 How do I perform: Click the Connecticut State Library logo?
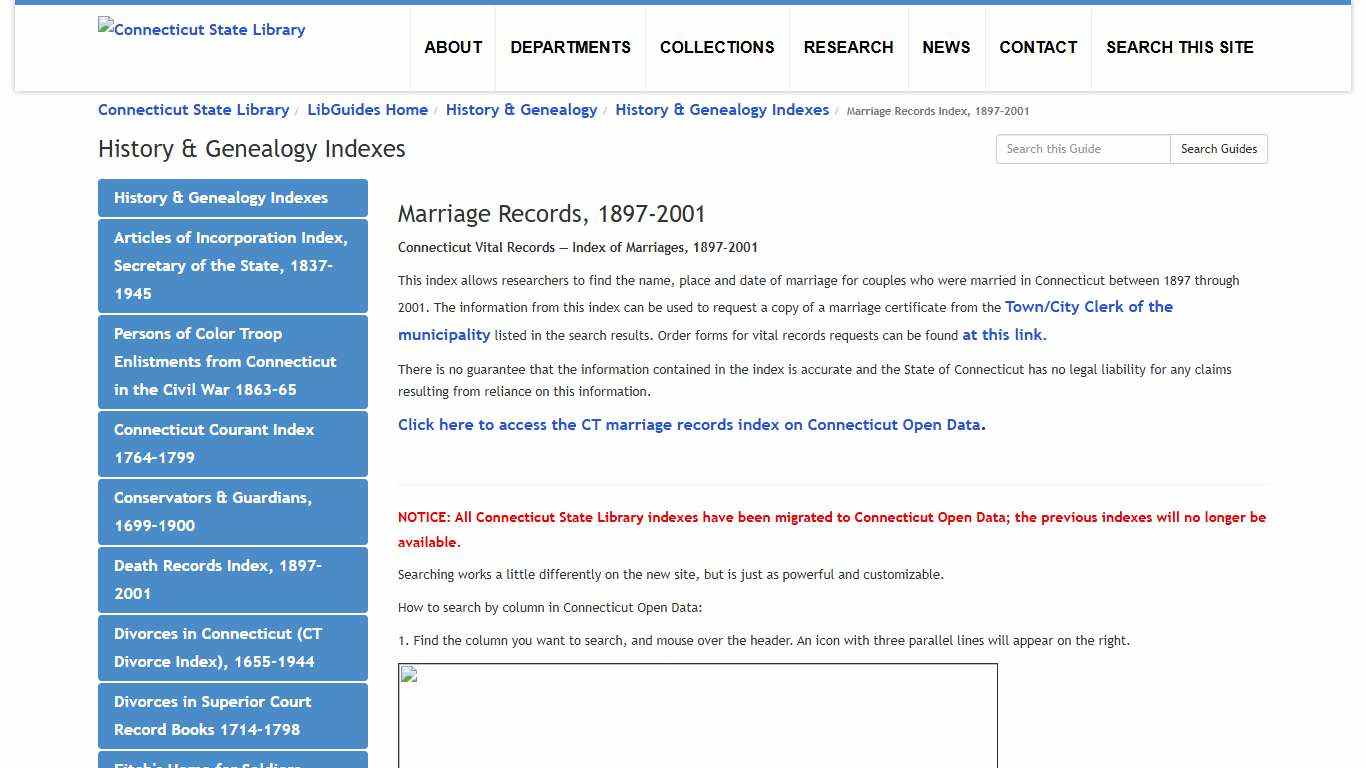point(201,29)
